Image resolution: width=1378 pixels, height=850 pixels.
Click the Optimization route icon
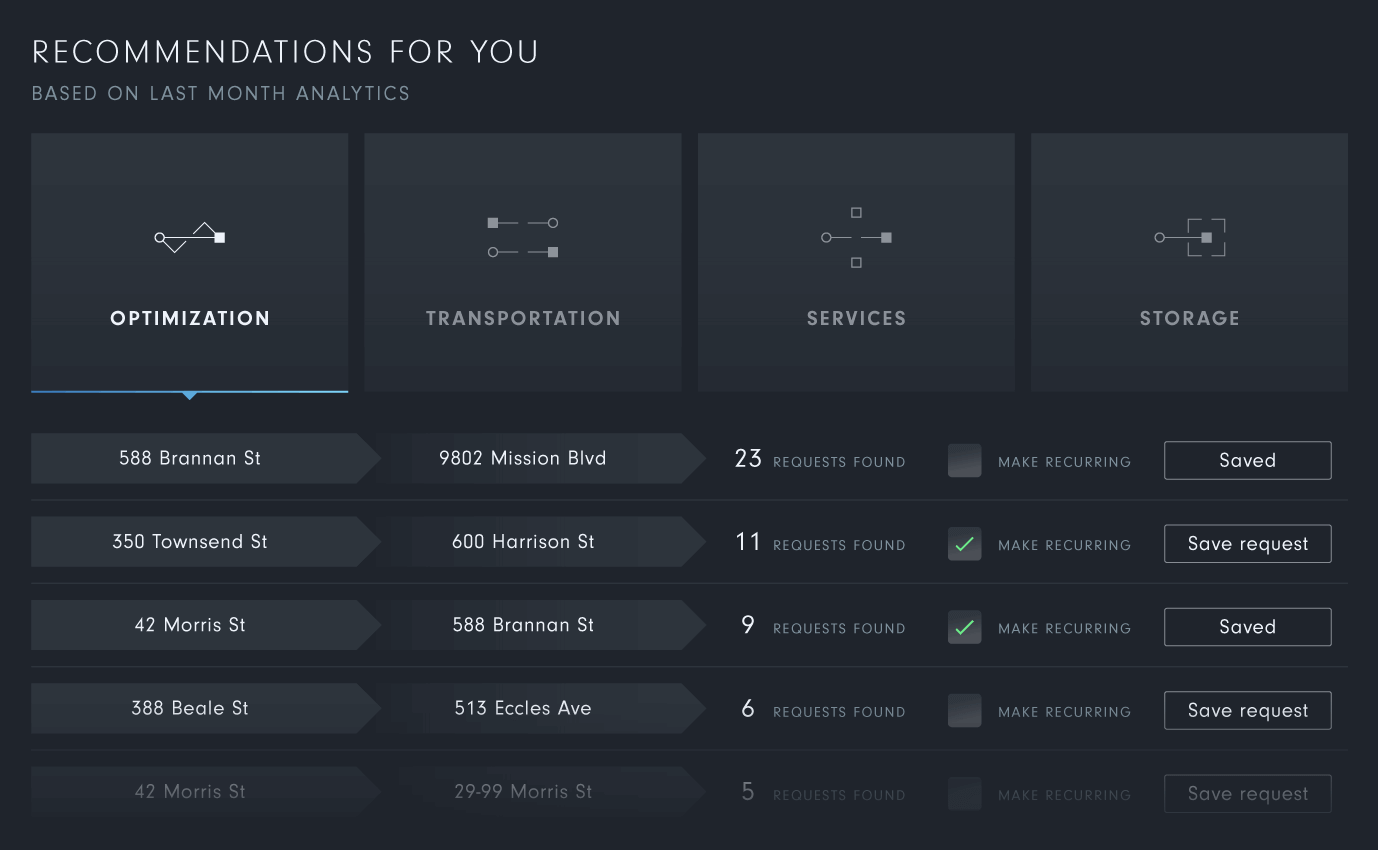click(x=190, y=237)
